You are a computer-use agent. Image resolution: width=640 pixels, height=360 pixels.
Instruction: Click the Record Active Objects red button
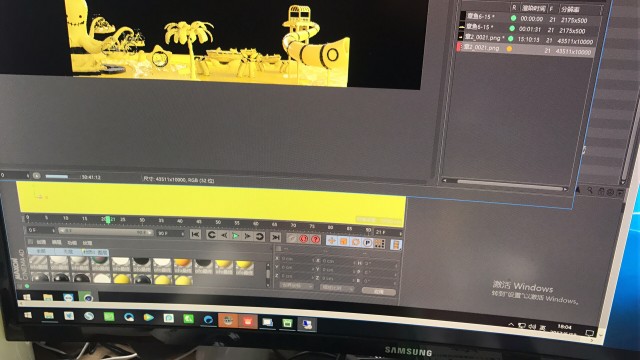click(x=303, y=239)
